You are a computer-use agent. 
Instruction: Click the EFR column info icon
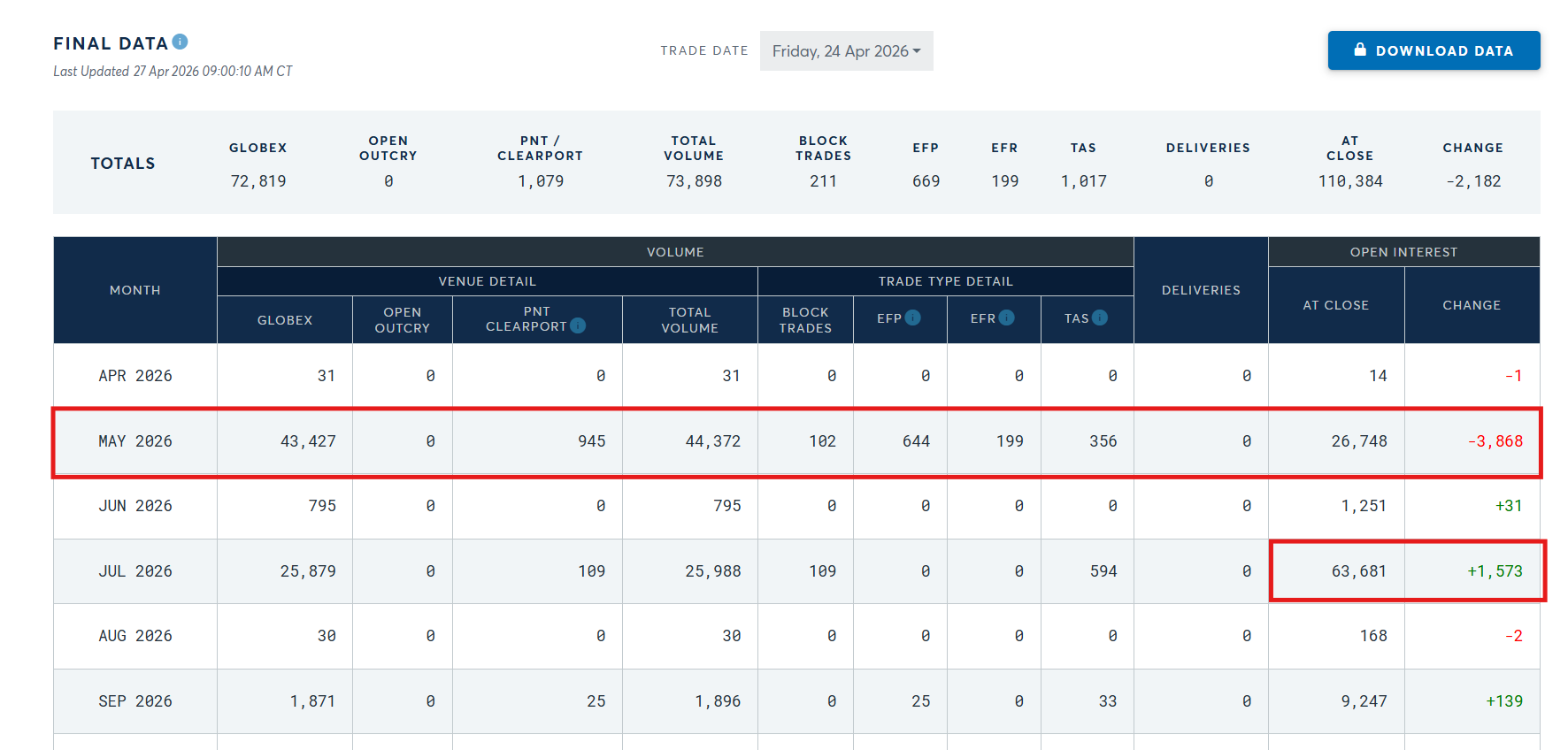click(1007, 318)
